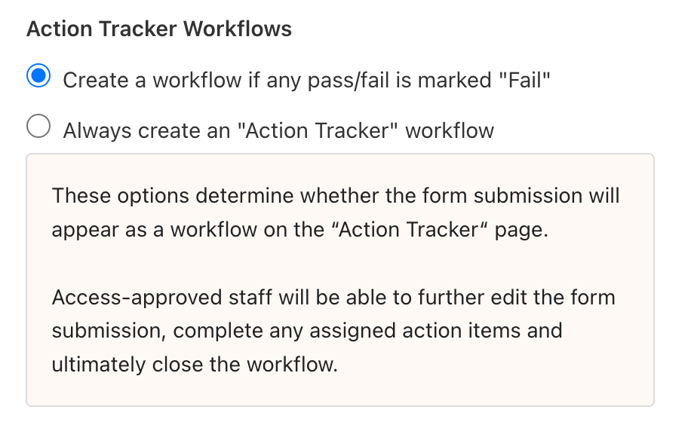
Task: Select the "Create a workflow if any pass/fail" radio button
Action: tap(39, 78)
